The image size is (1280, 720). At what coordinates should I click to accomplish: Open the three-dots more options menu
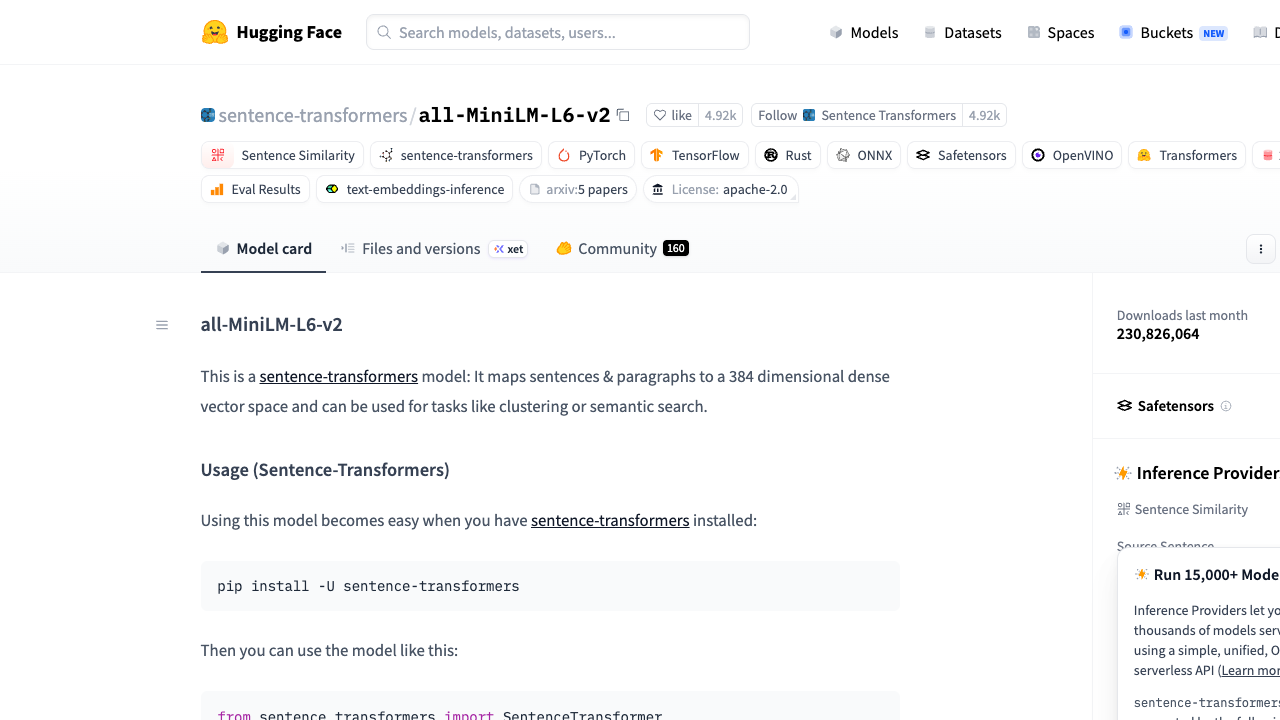point(1261,249)
